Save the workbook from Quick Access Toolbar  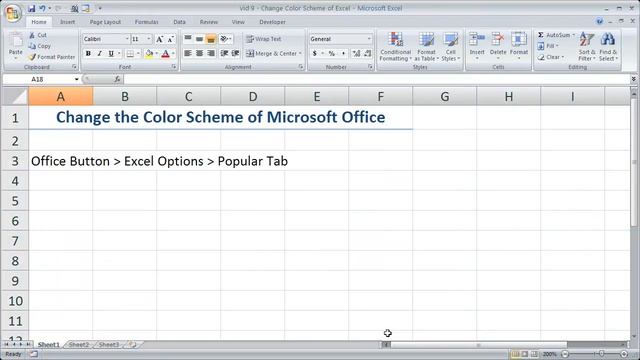[31, 9]
